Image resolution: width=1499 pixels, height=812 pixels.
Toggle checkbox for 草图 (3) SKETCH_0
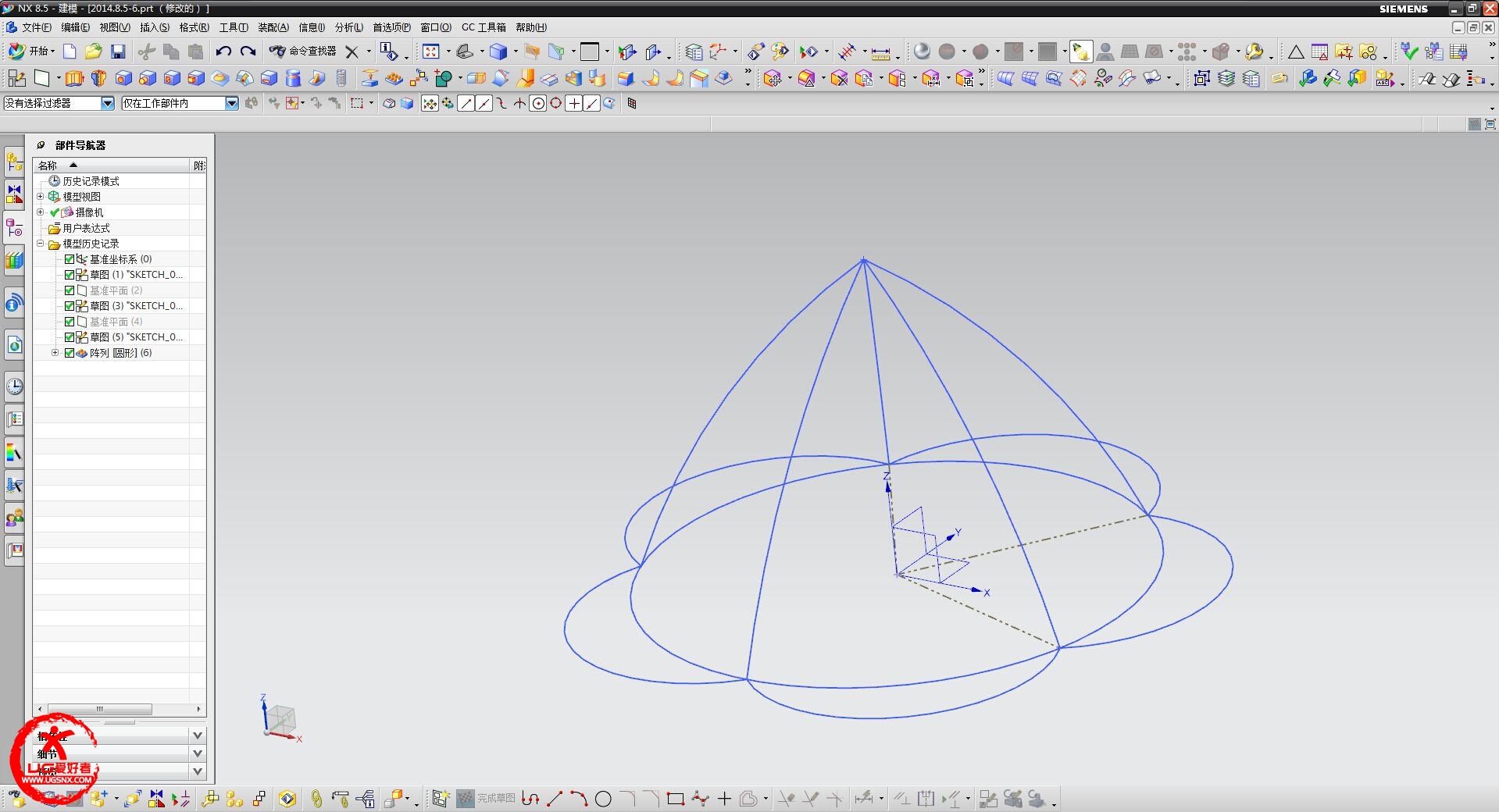[x=70, y=306]
